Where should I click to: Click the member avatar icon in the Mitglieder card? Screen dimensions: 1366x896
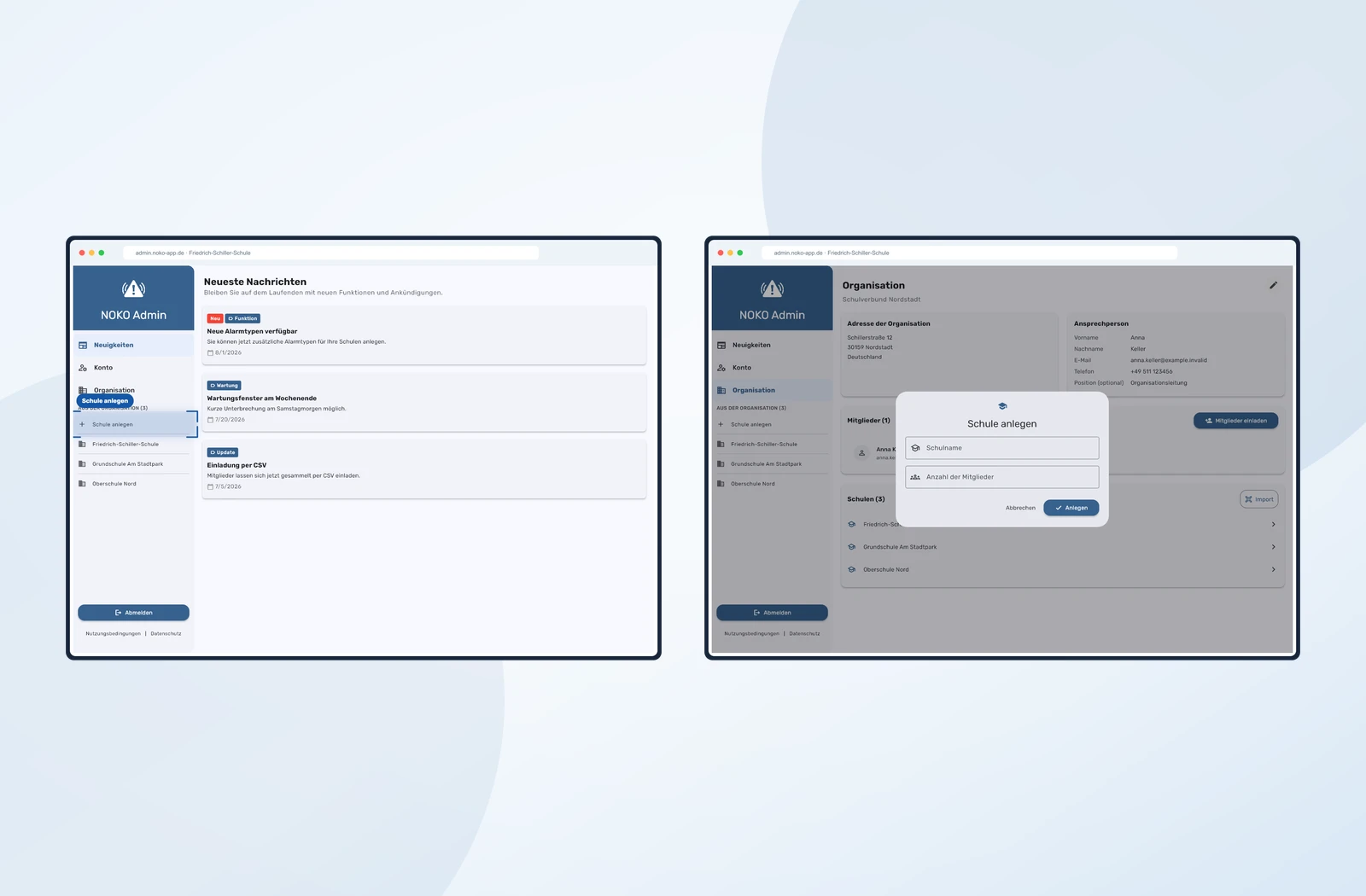click(861, 453)
